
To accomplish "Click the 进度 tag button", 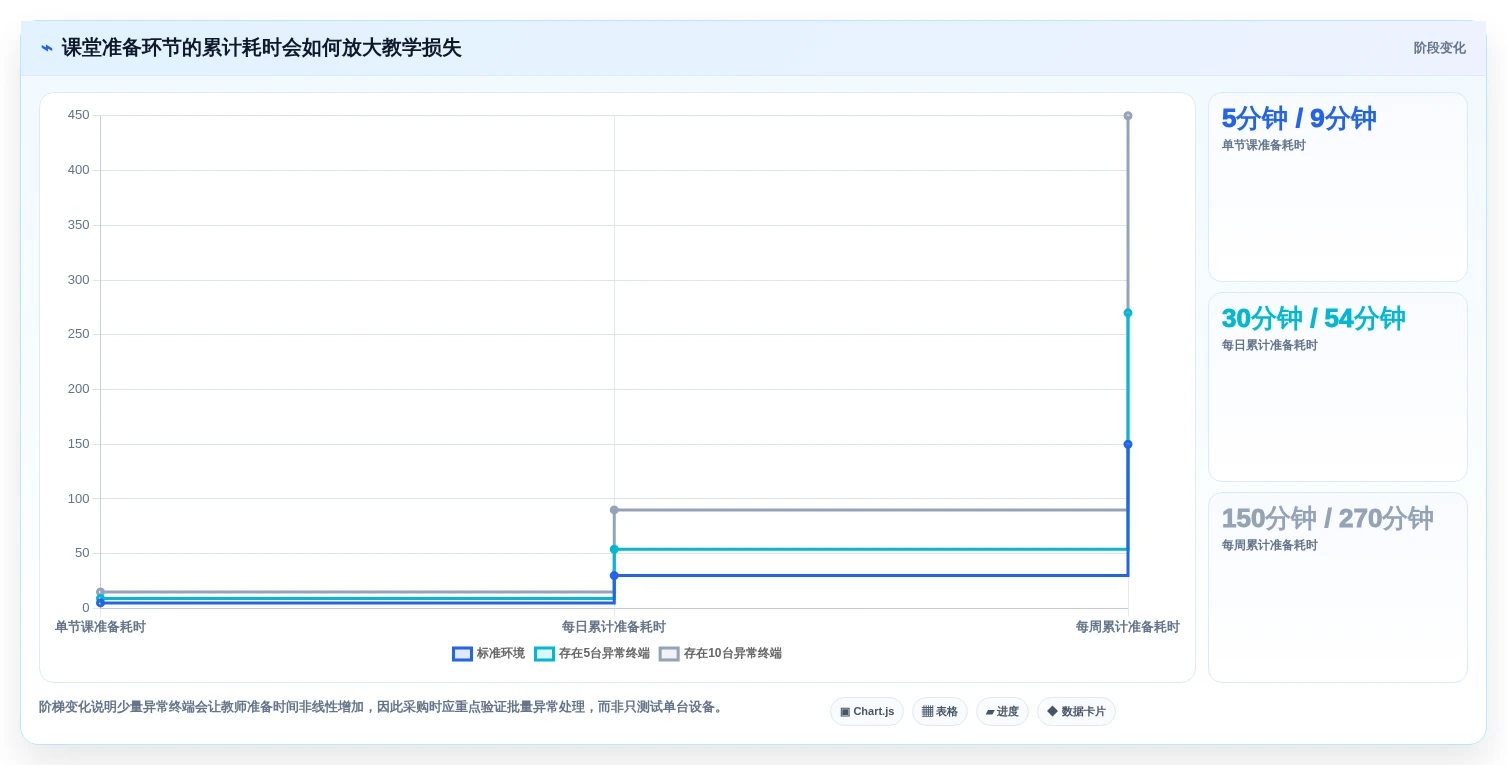I will [x=1002, y=712].
